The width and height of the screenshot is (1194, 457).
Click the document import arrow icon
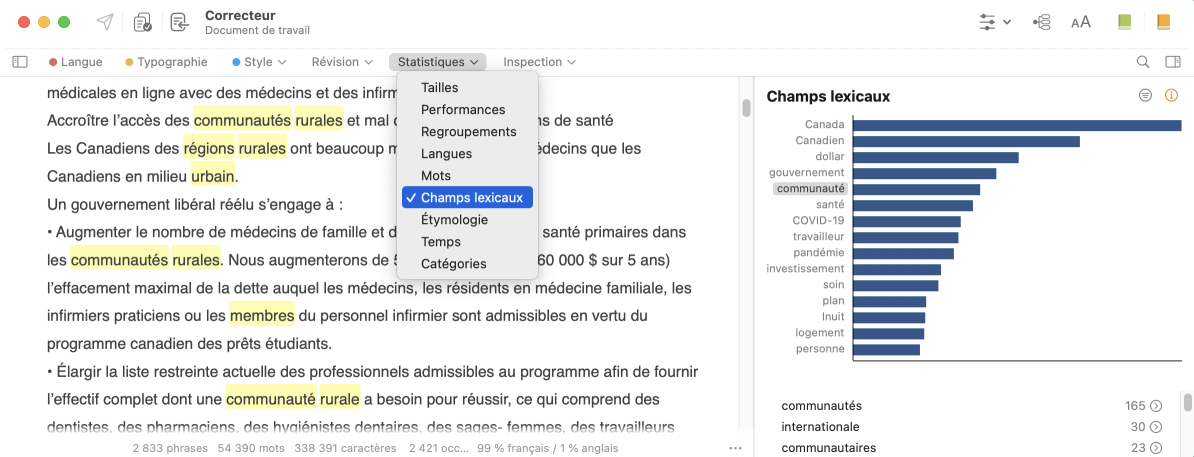tap(179, 22)
